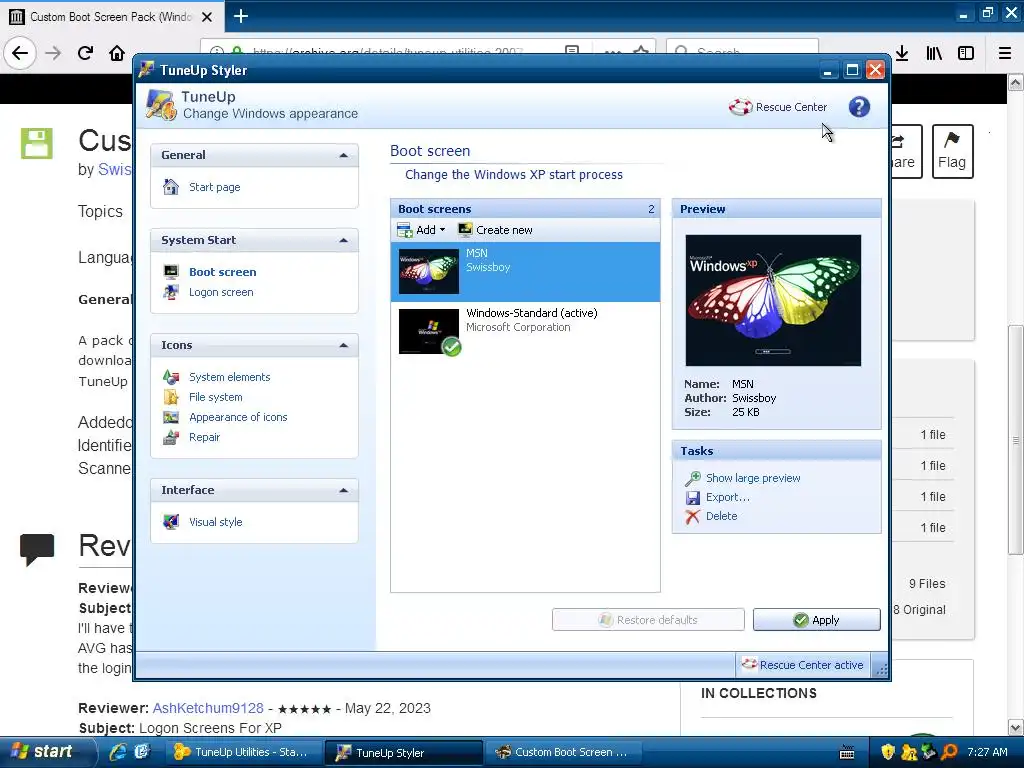Open AshKetchum9128 reviewer profile link
Viewport: 1024px width, 768px height.
[x=208, y=708]
